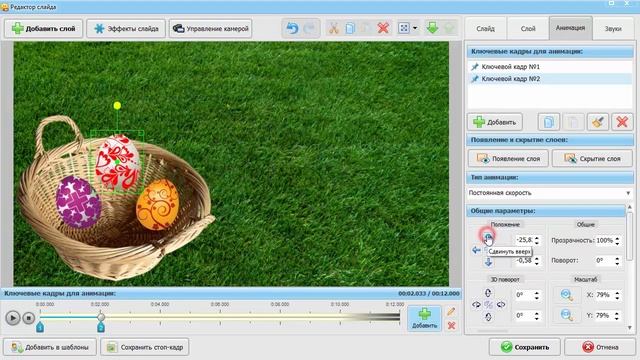
Task: Switch to the Слой tab
Action: 528,29
